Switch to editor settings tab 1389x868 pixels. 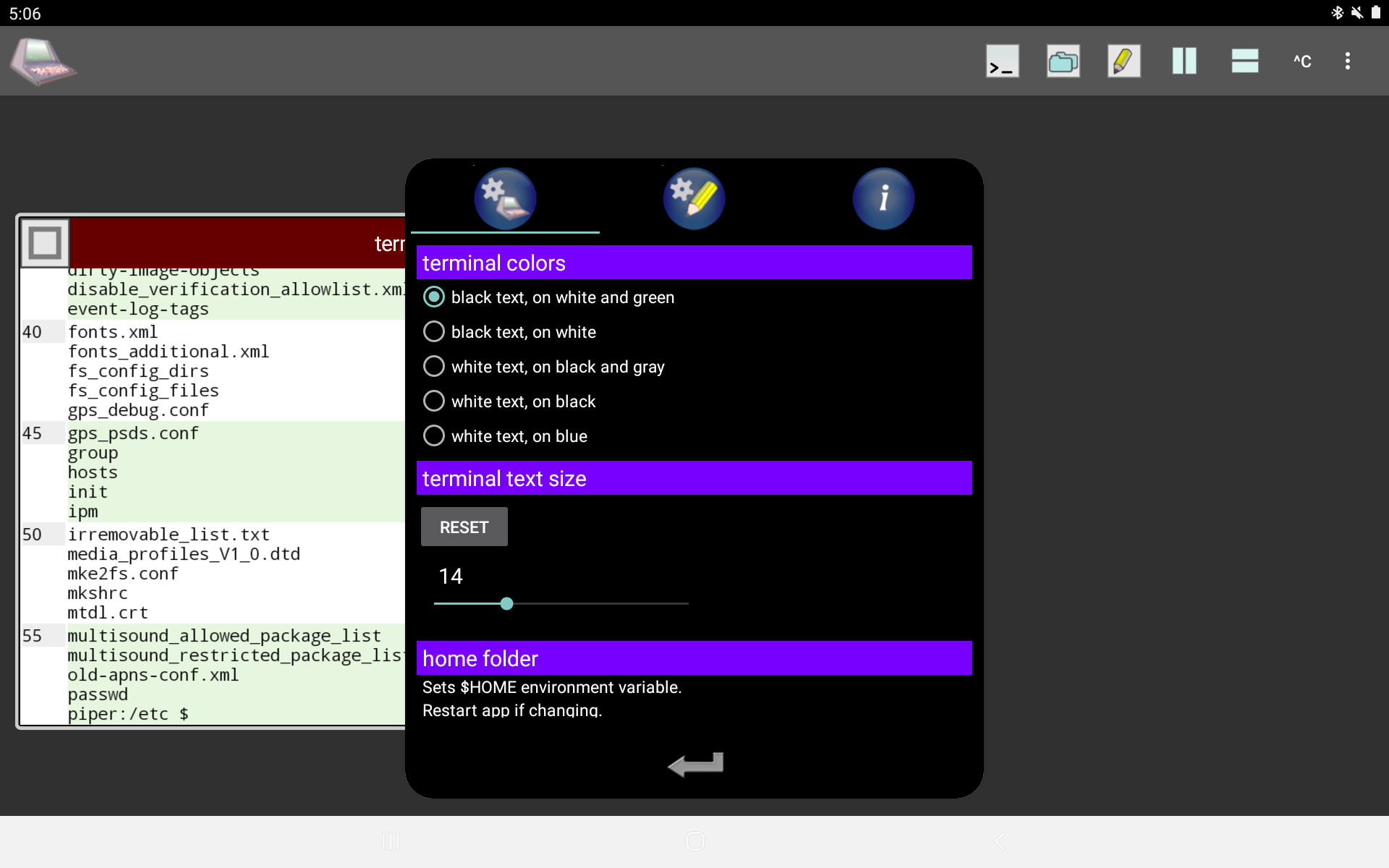694,199
